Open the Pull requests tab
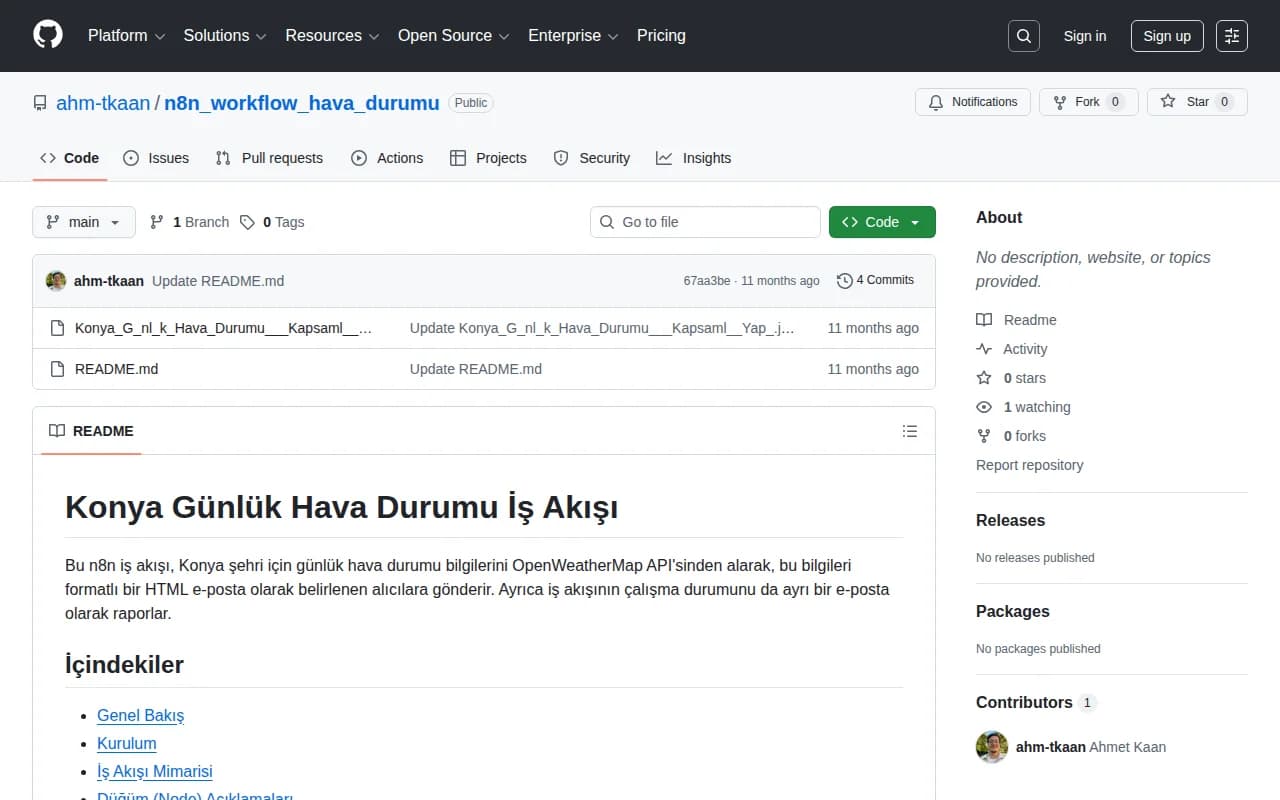 pos(269,157)
